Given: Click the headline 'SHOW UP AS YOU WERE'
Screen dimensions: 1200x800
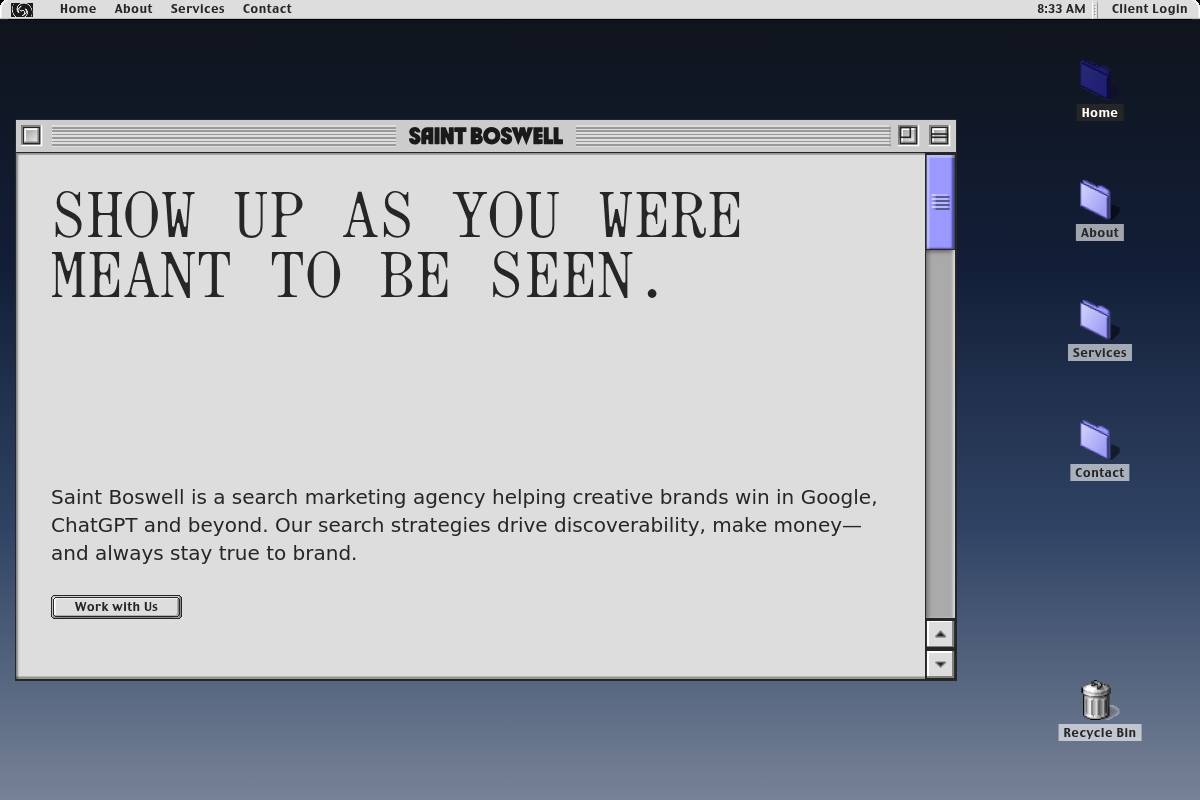Looking at the screenshot, I should 397,214.
